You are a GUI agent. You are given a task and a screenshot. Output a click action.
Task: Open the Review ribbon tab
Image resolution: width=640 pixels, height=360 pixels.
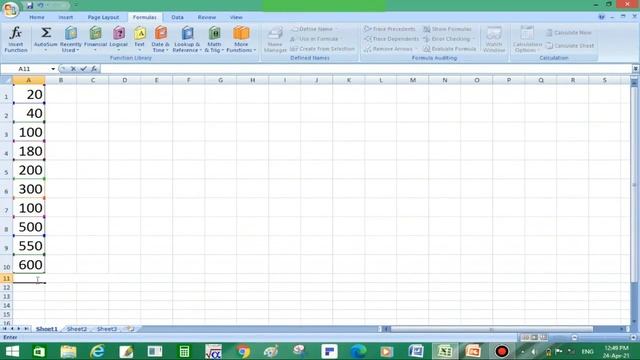(207, 17)
